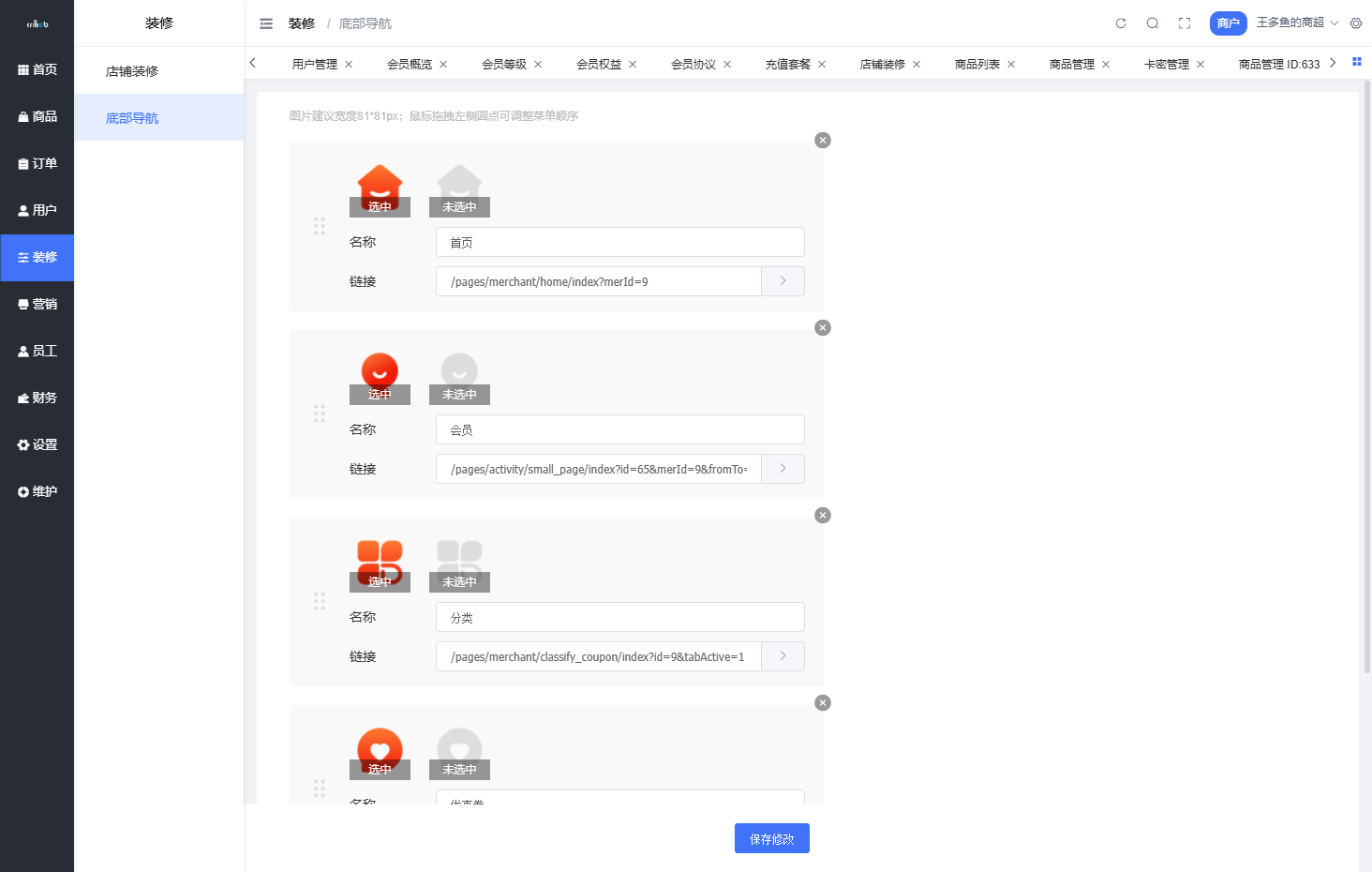
Task: Open link picker for 会员 link field
Action: click(783, 469)
